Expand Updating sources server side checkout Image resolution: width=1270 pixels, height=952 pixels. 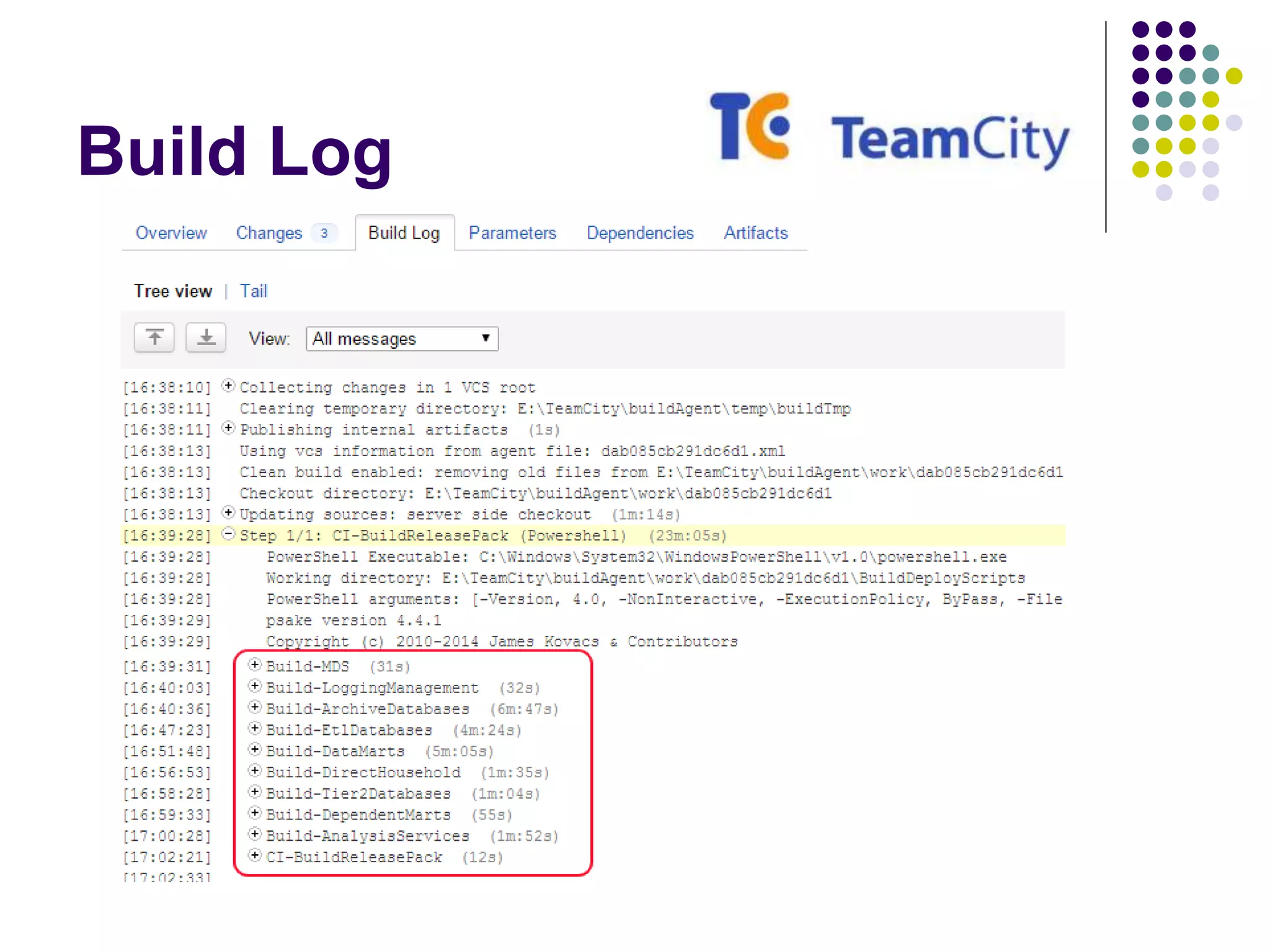point(229,513)
